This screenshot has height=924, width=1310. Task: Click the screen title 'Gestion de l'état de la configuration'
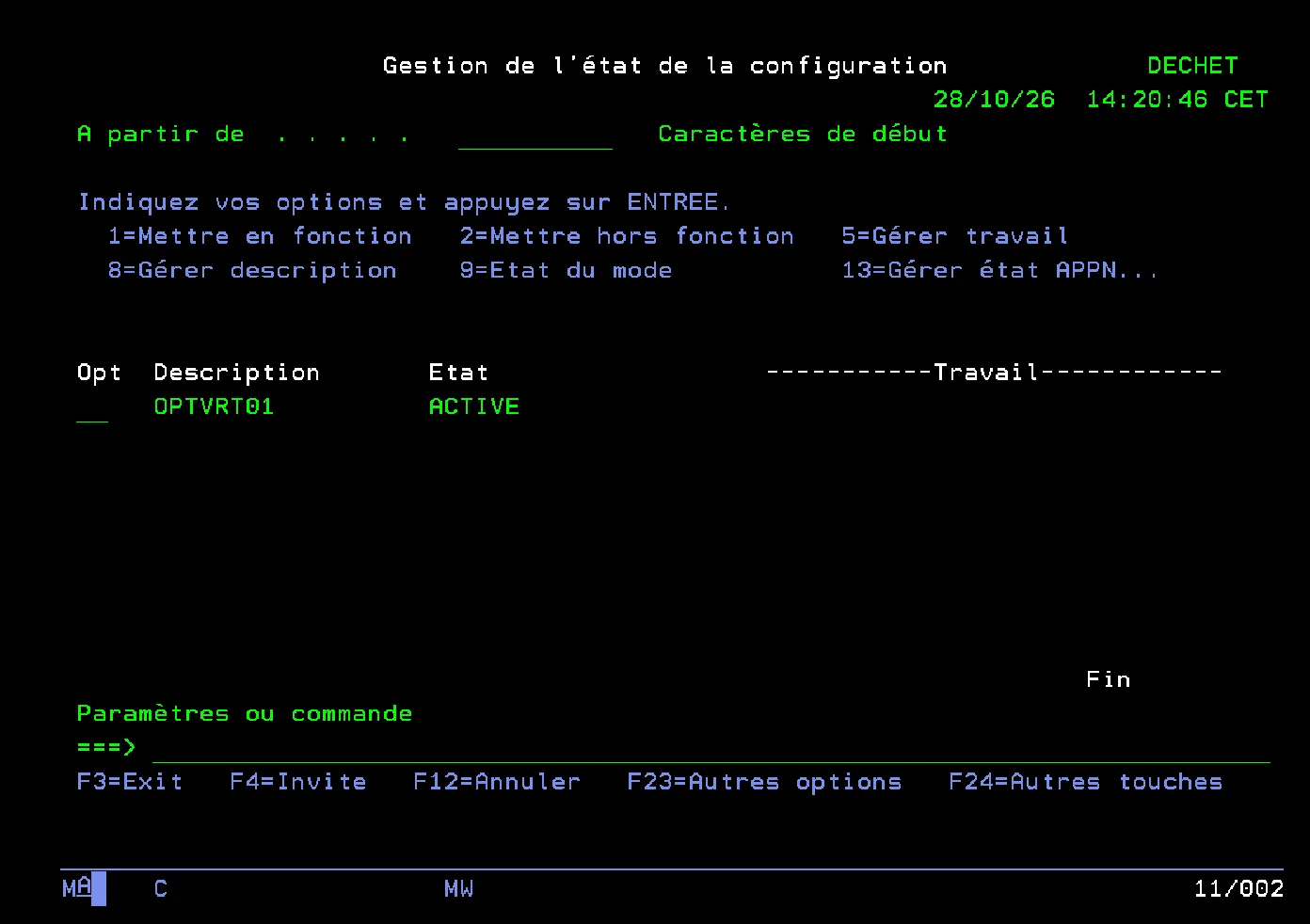pos(664,66)
